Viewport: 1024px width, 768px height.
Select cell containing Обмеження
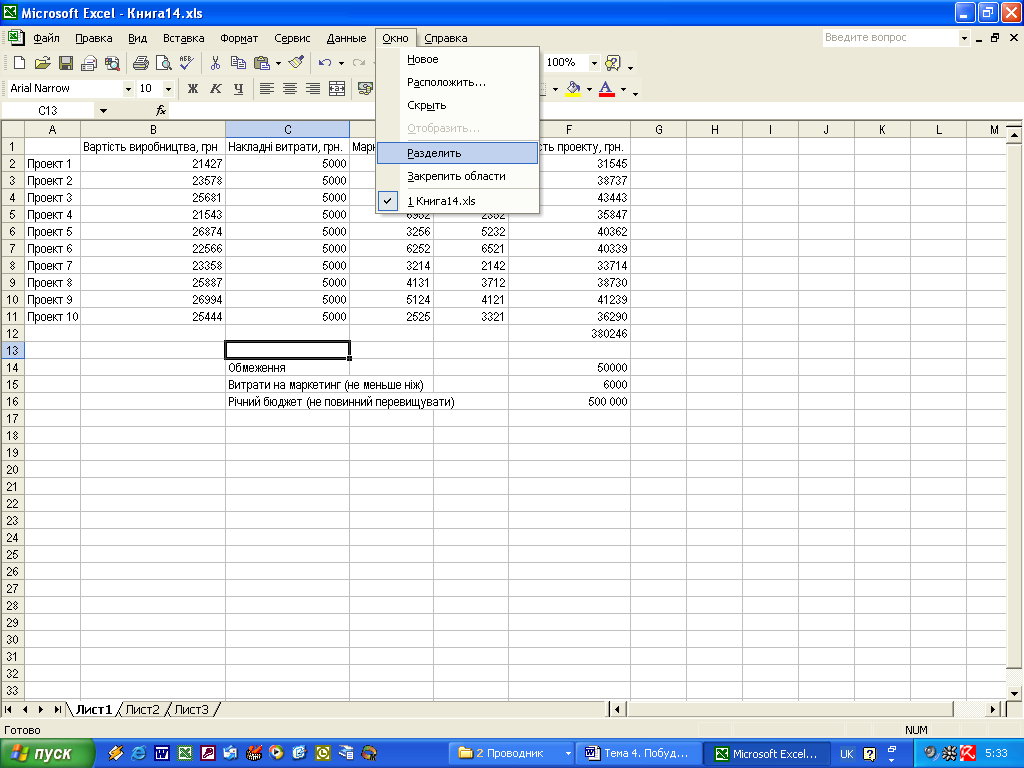coord(287,368)
